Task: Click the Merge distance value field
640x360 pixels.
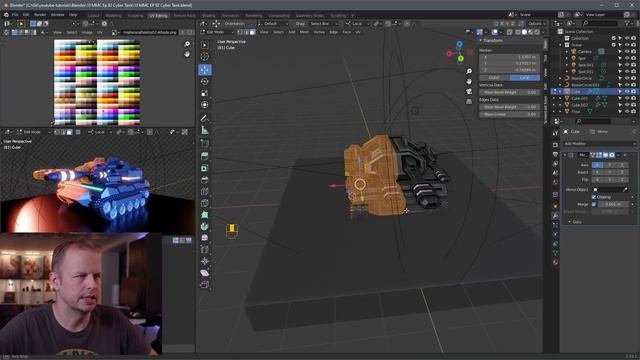Action: click(613, 204)
